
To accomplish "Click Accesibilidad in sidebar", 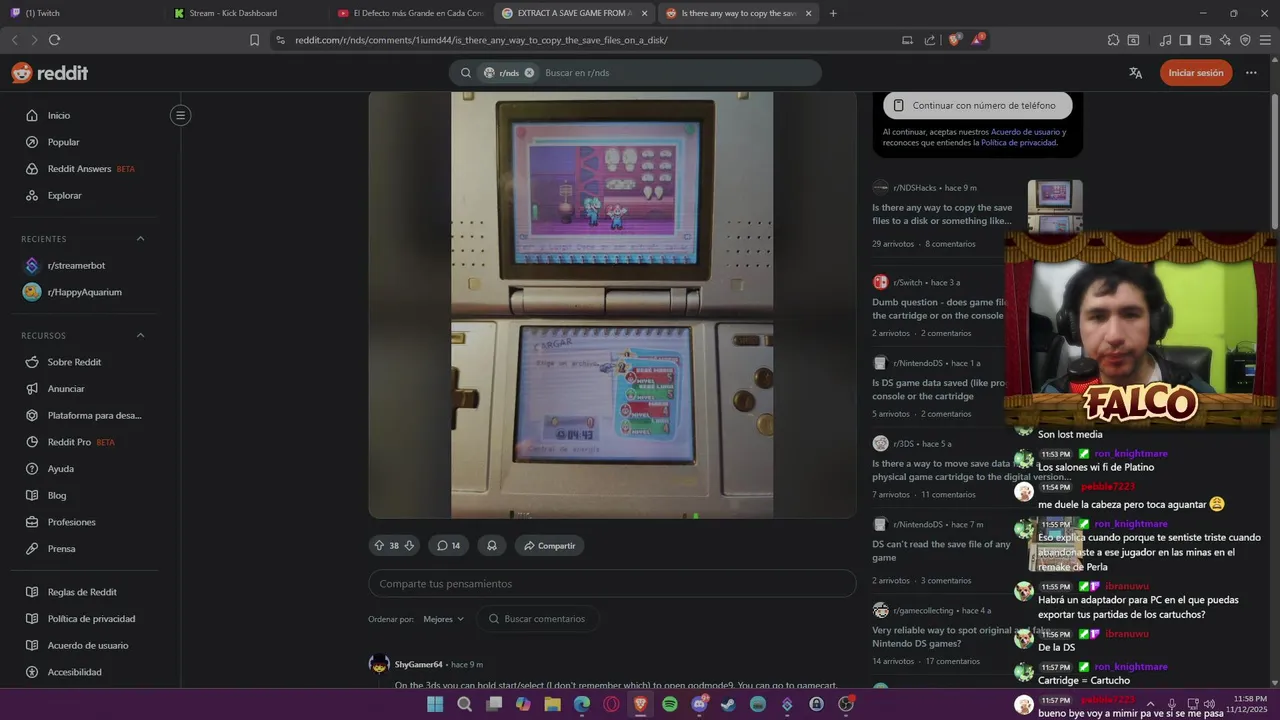I will 74,672.
